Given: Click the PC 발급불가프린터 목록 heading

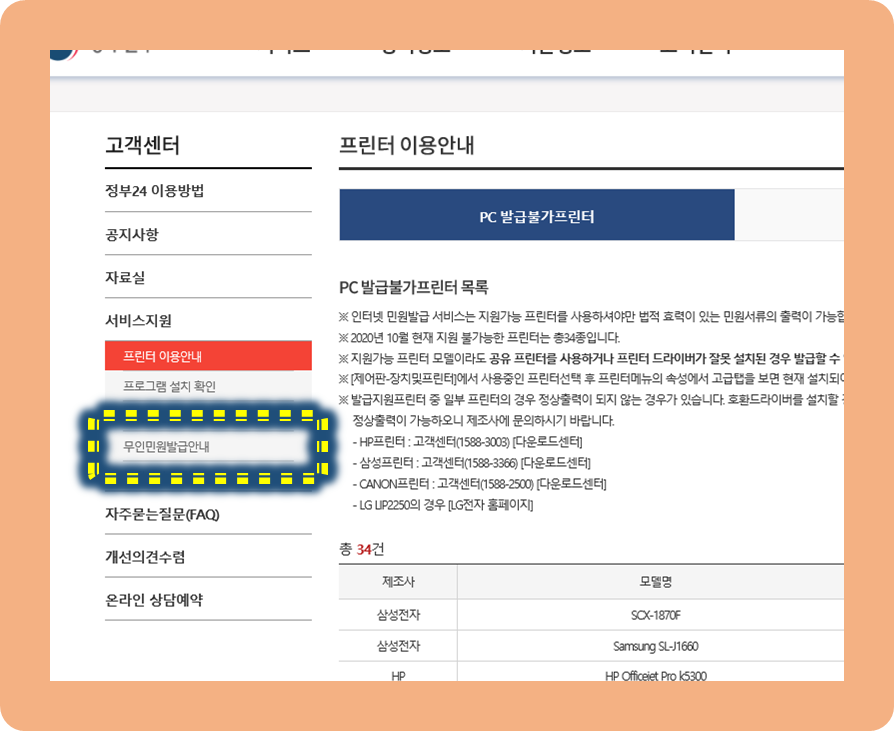Looking at the screenshot, I should click(x=414, y=287).
